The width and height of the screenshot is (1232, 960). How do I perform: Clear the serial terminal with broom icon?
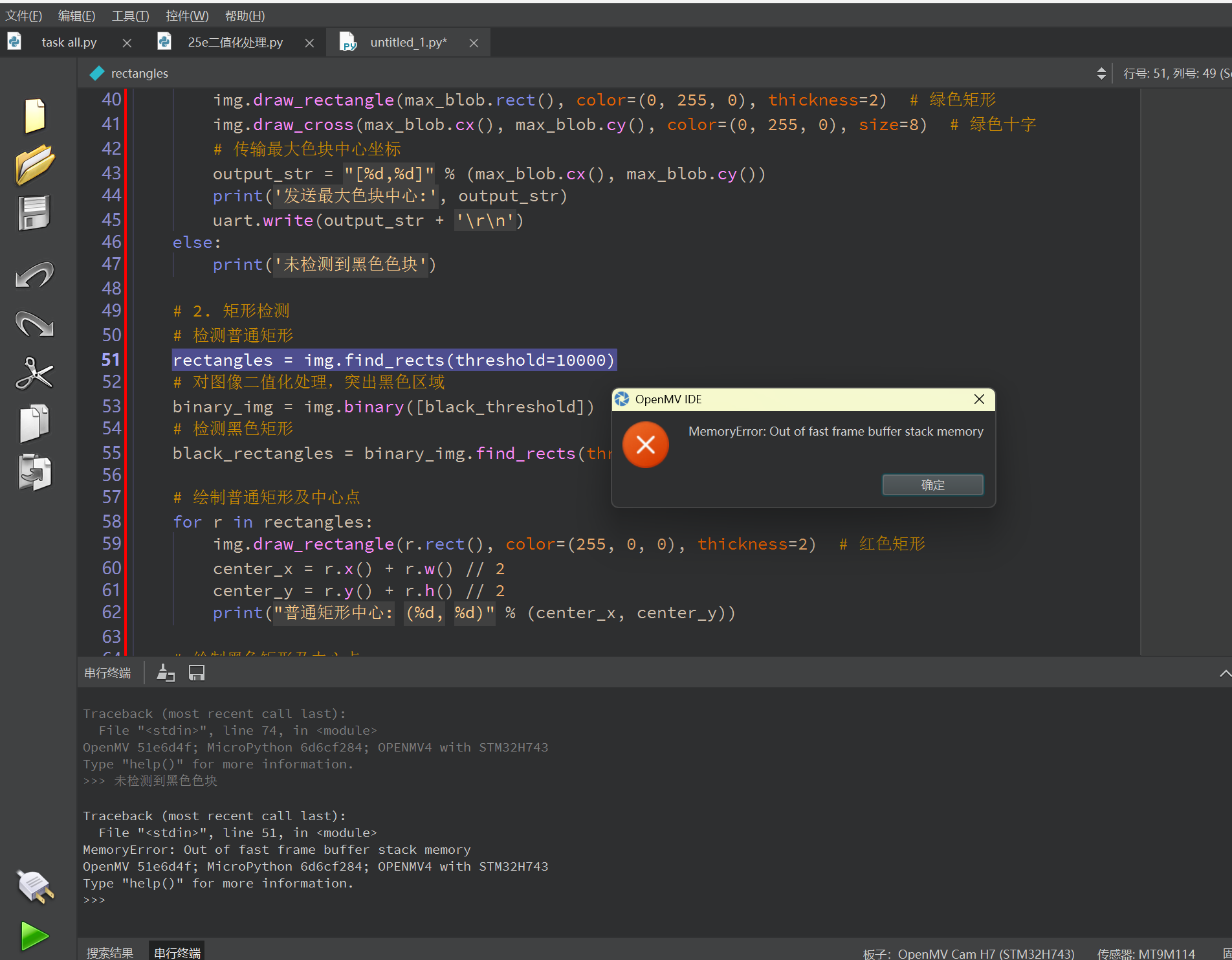coord(166,673)
